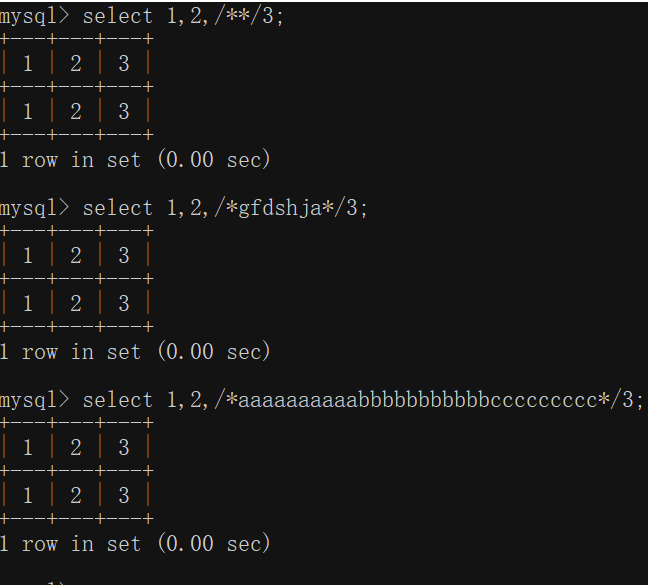This screenshot has width=648, height=585.
Task: Click data-row cell 1 of the gfdshja result table
Action: tap(28, 304)
